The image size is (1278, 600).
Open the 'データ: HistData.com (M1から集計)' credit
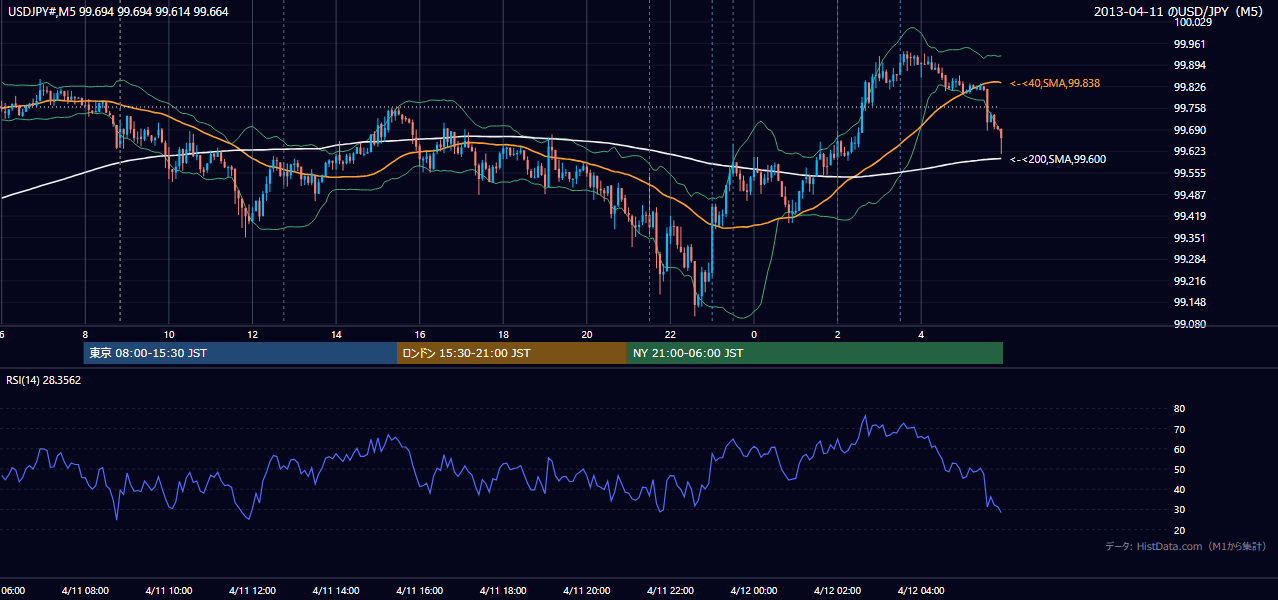click(1186, 546)
